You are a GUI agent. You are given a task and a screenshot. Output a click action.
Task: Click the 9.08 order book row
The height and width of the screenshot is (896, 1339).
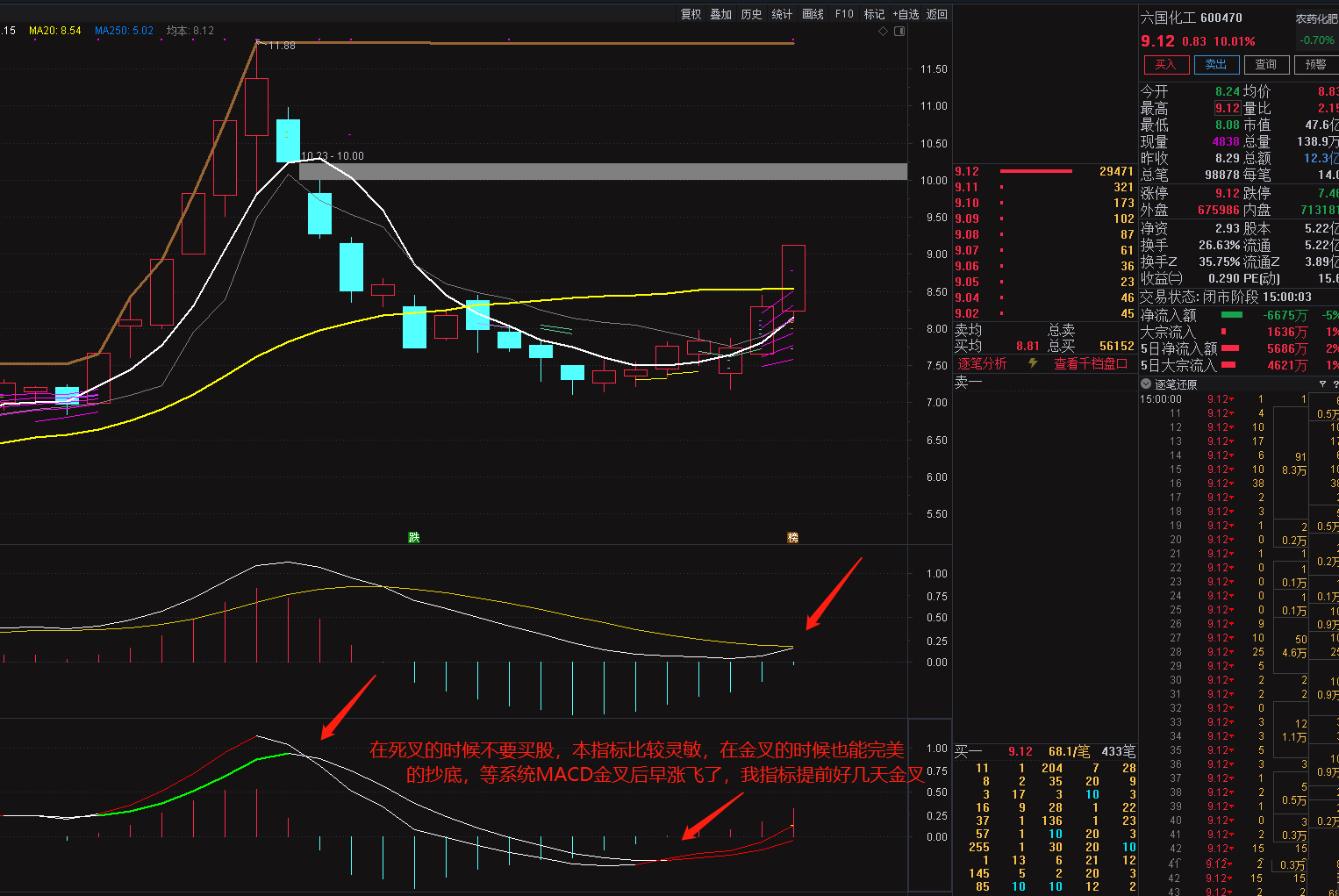[x=1044, y=234]
